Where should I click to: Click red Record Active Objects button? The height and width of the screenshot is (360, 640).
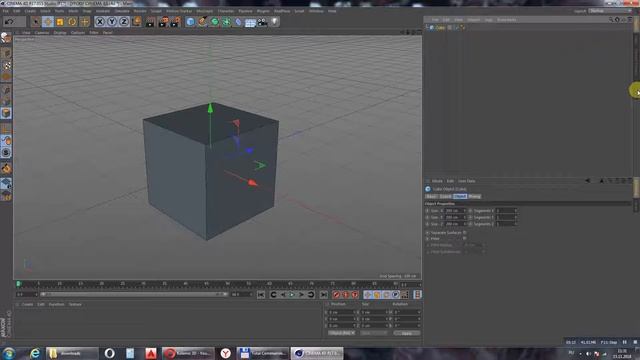pyautogui.click(x=336, y=295)
